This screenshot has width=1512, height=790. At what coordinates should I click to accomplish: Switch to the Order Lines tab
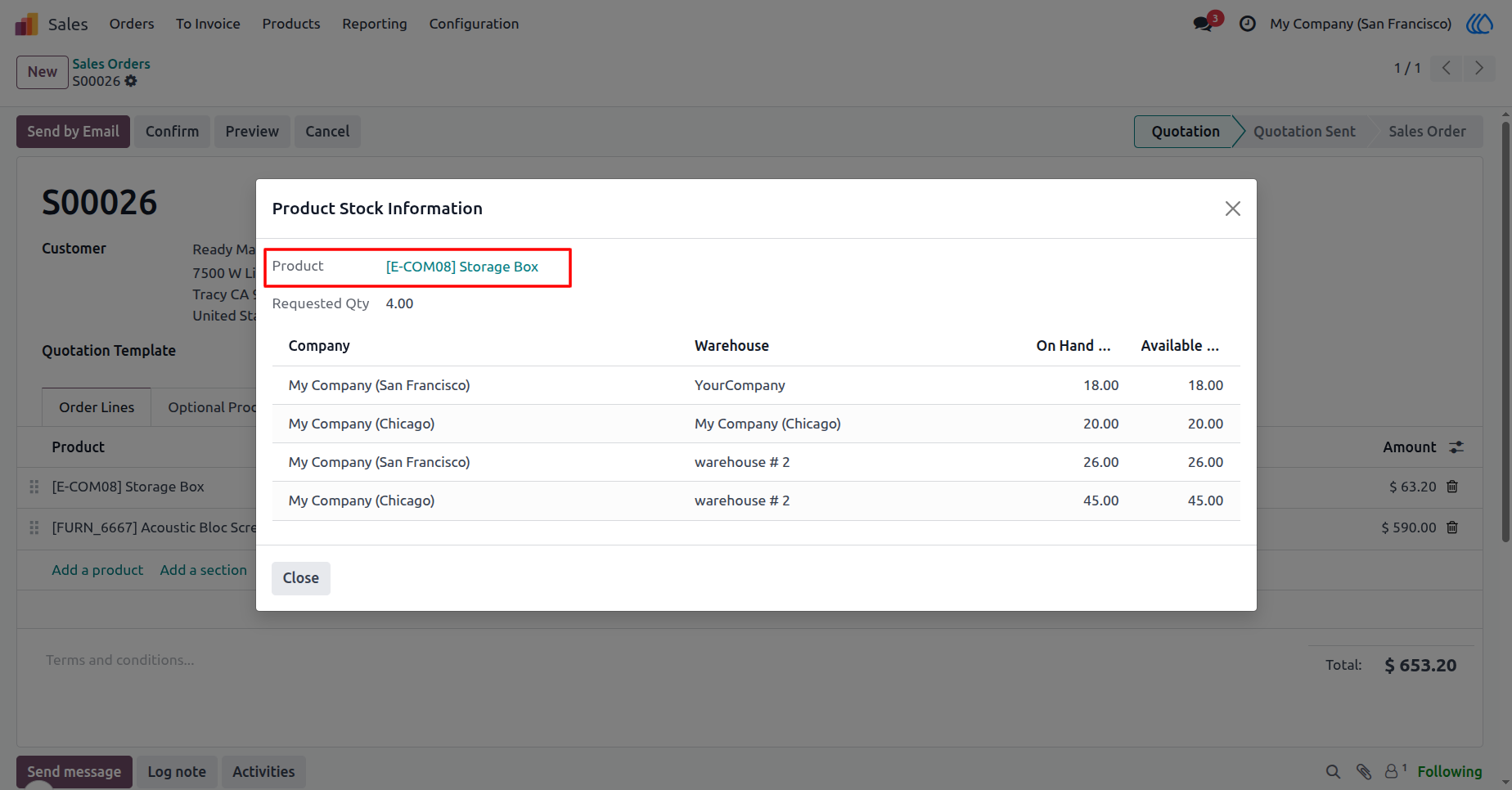[97, 407]
